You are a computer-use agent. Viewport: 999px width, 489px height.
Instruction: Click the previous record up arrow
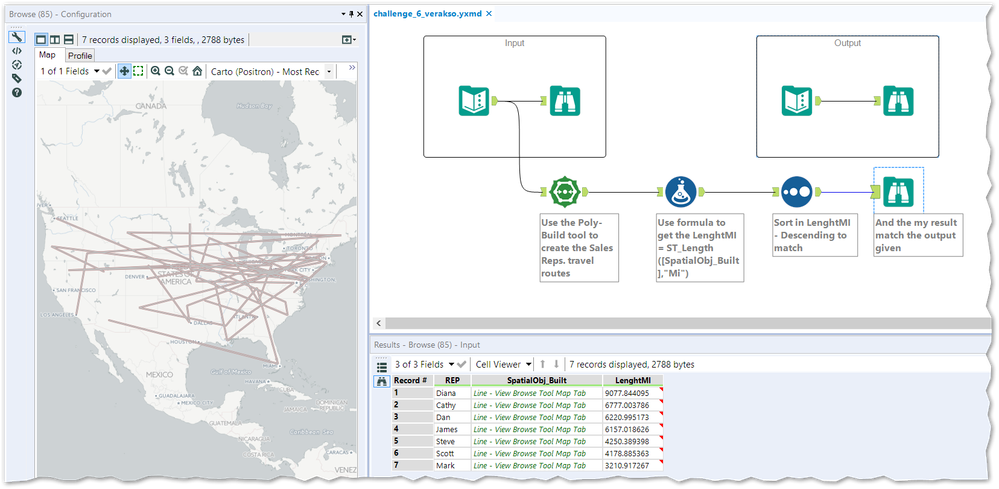[543, 364]
